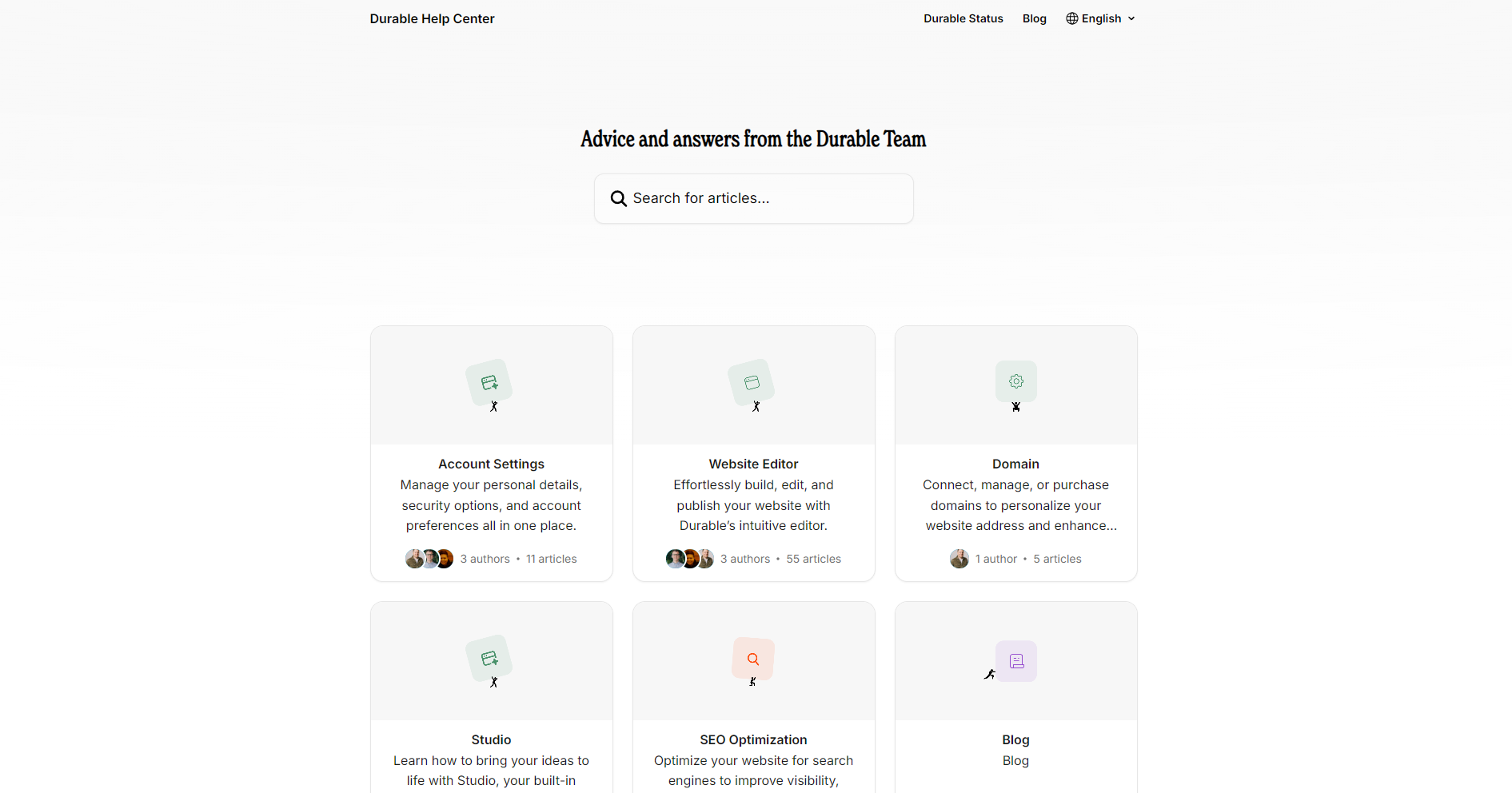Click the language dropdown chevron arrow

click(x=1131, y=18)
